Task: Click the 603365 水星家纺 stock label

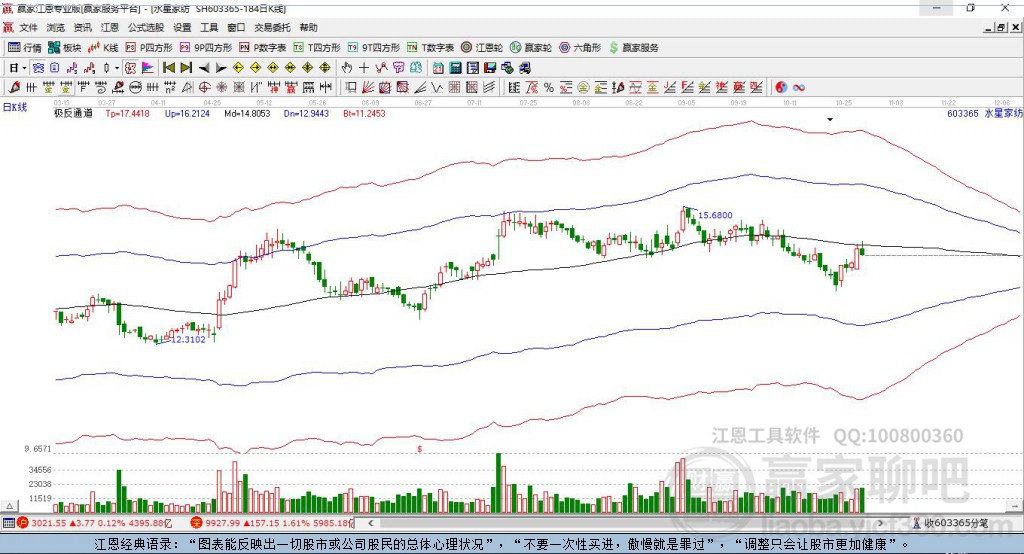Action: [x=984, y=113]
